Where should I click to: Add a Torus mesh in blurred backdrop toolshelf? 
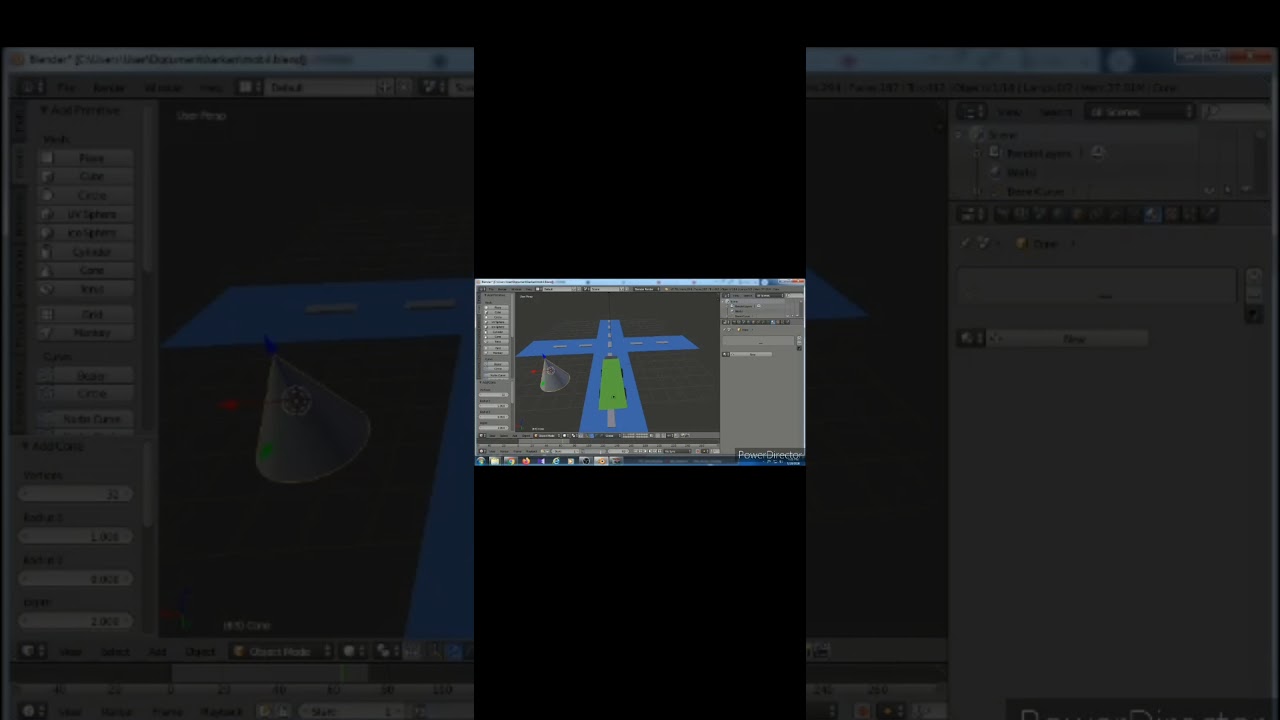pos(85,290)
